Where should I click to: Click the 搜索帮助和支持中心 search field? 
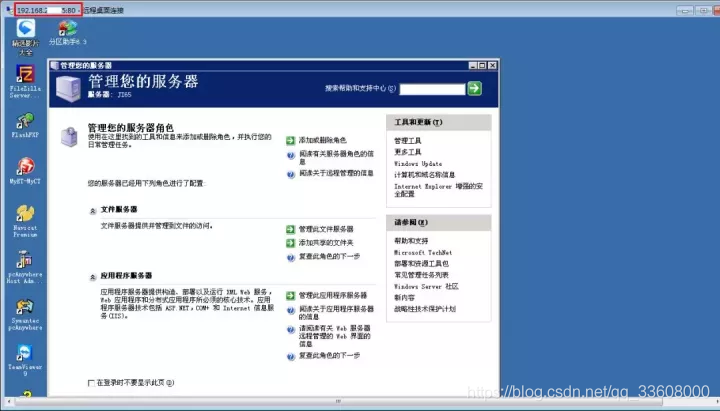tap(432, 89)
